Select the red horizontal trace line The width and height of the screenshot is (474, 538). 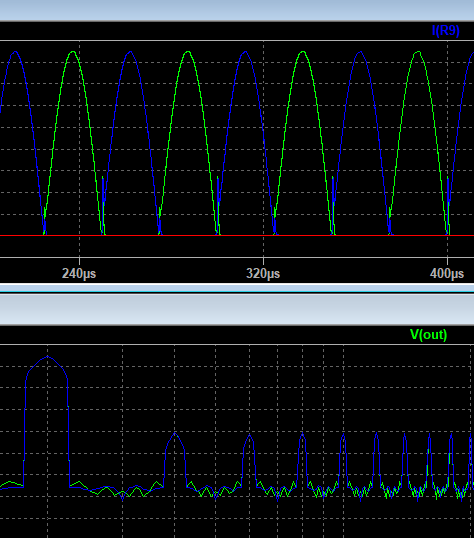click(x=237, y=236)
